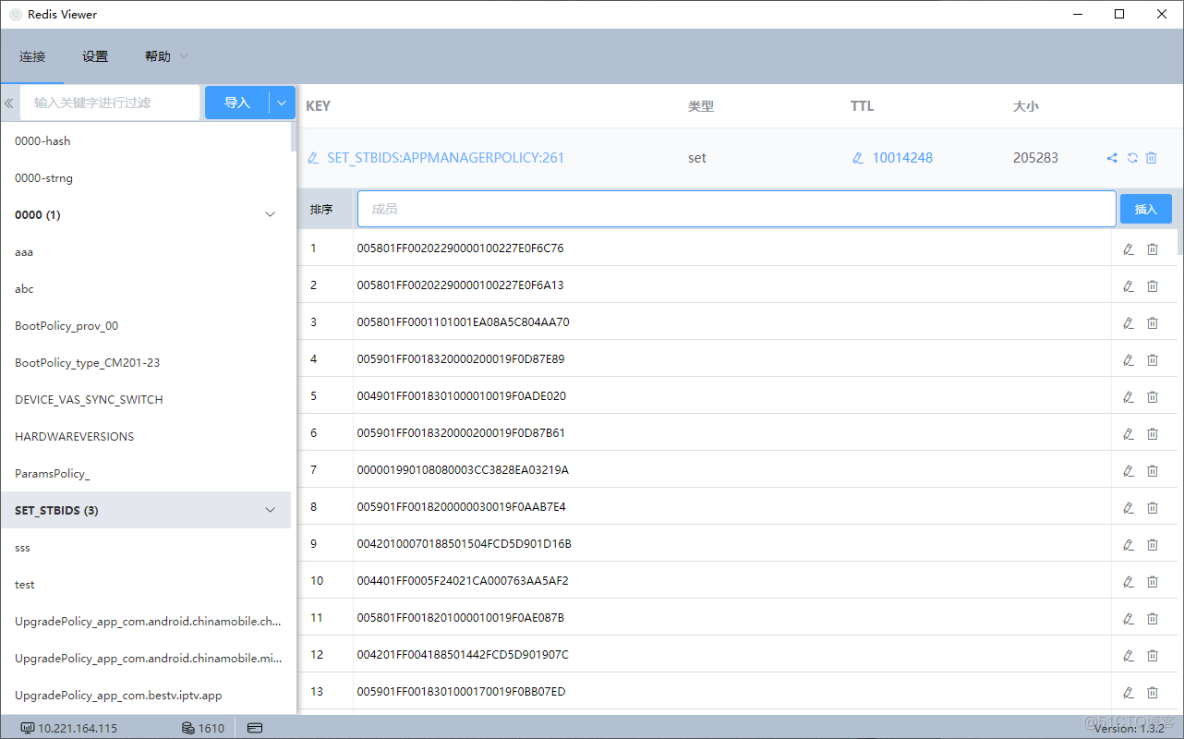This screenshot has width=1184, height=739.
Task: Click the share icon for the key
Action: coord(1112,158)
